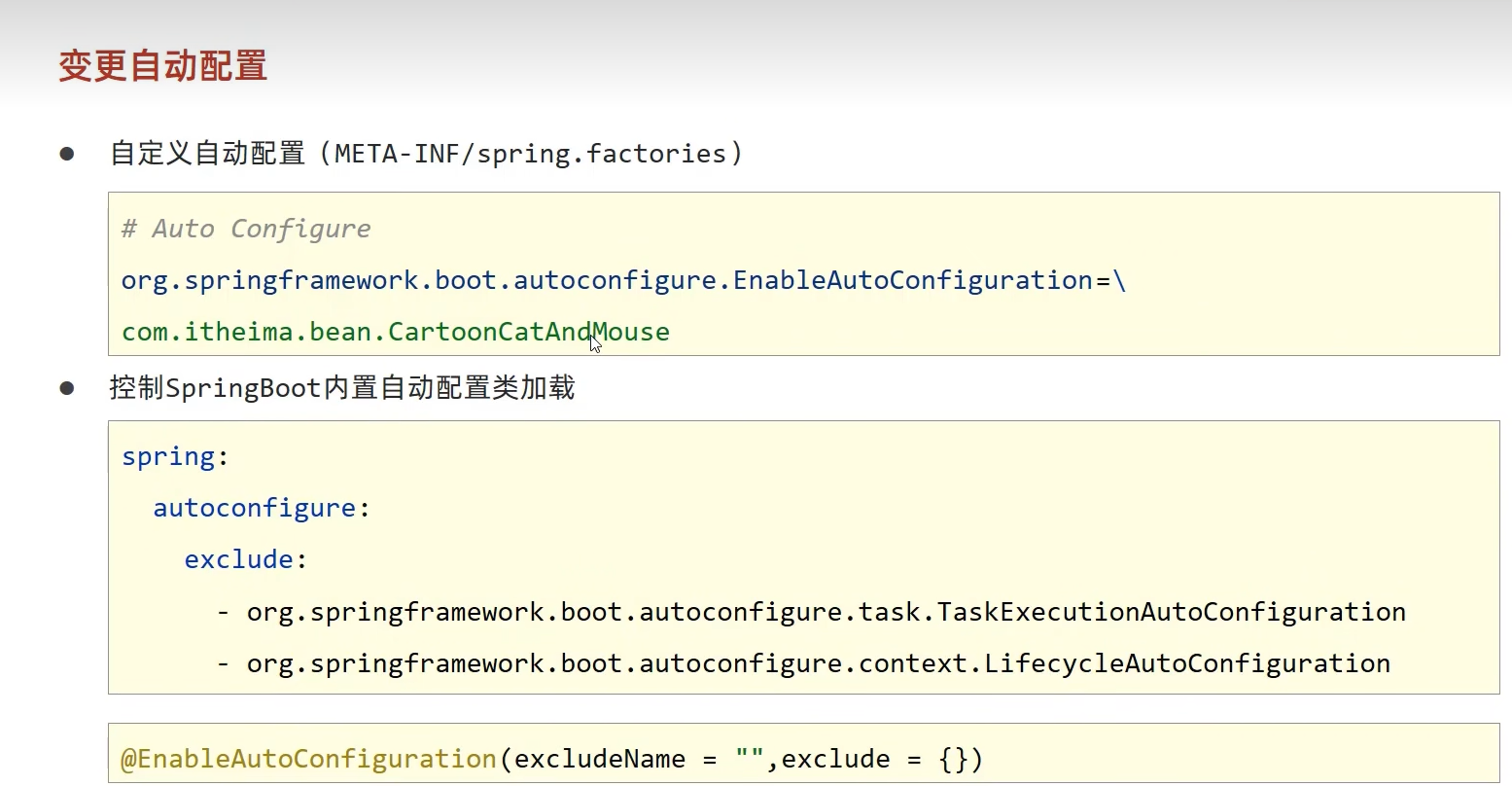Click the yaml key spring:

point(175,457)
